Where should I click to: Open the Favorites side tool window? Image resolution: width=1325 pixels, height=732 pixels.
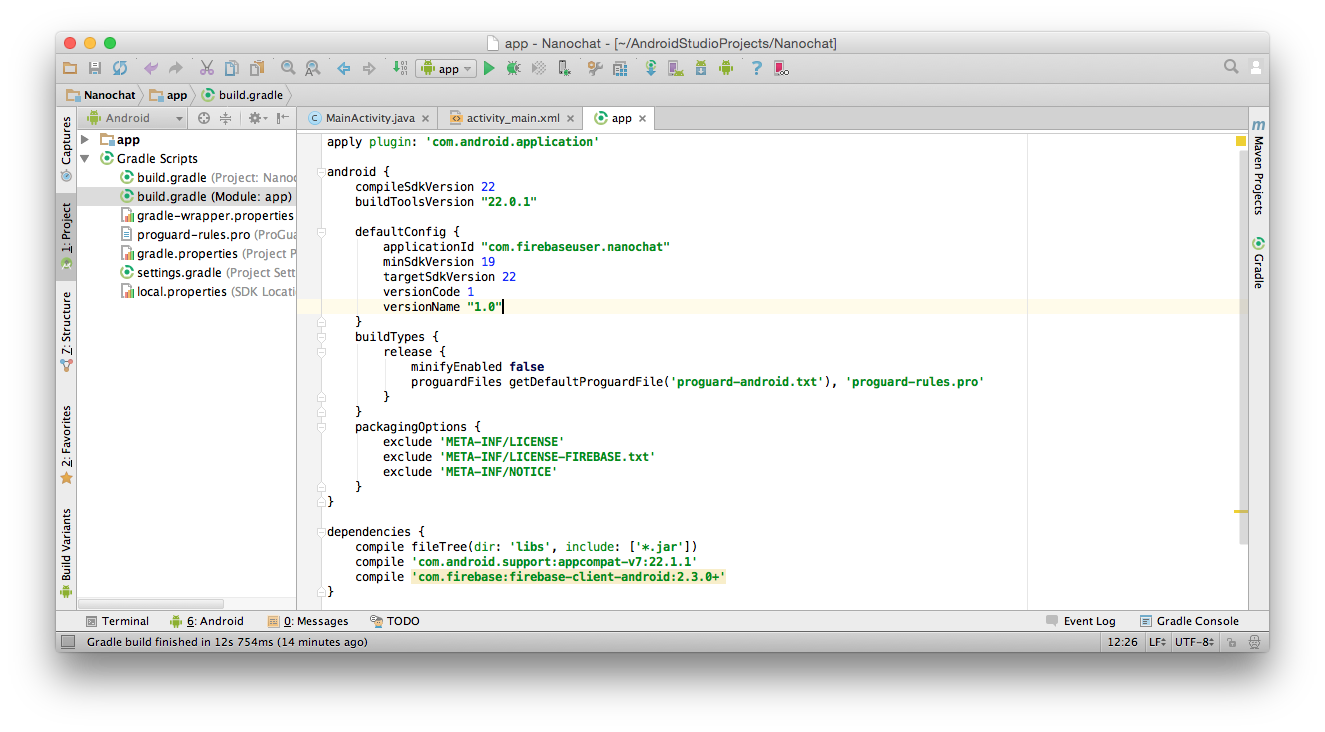[66, 444]
